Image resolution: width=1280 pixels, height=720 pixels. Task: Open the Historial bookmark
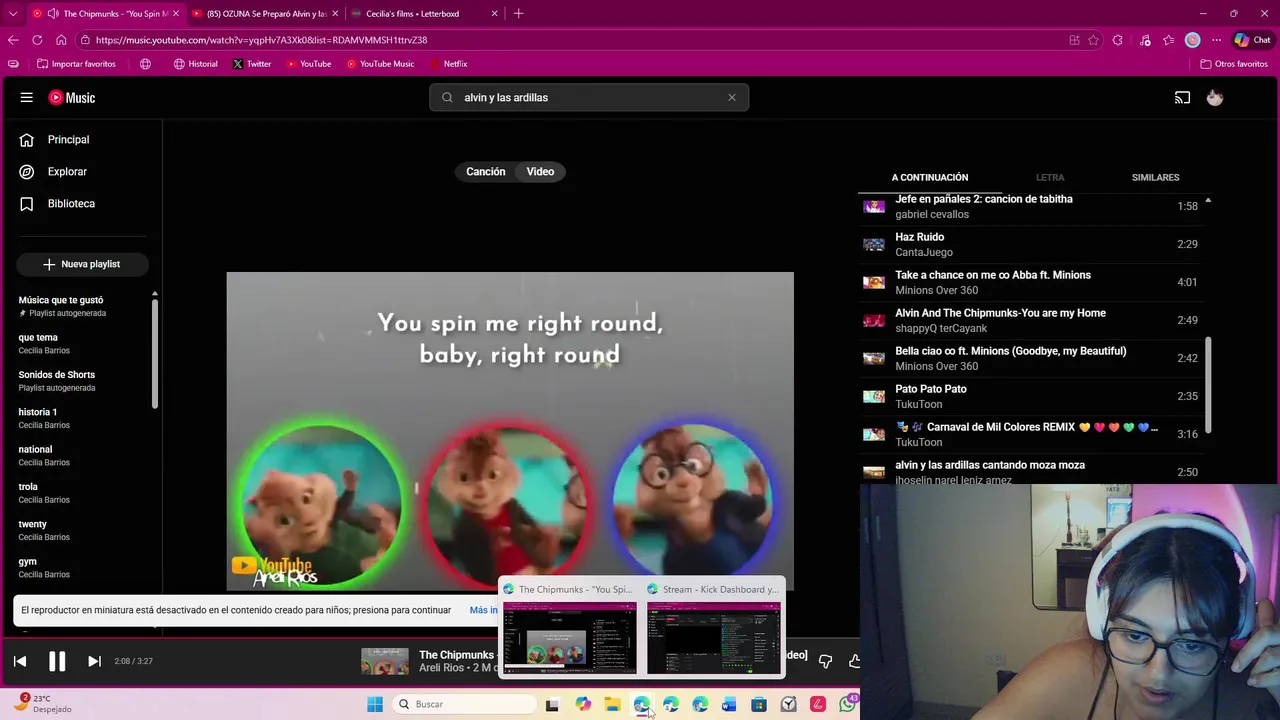[x=195, y=64]
